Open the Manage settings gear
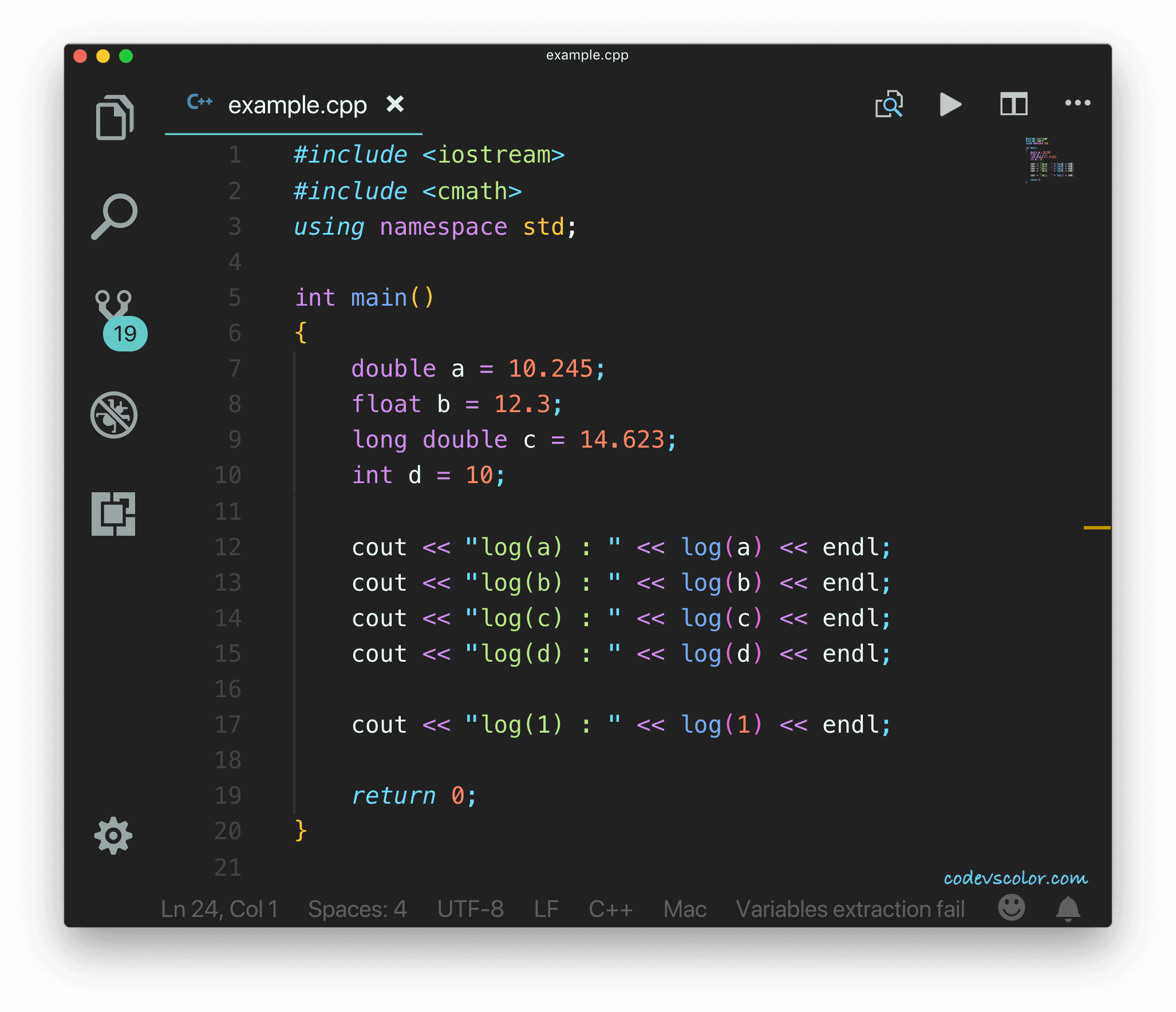The height and width of the screenshot is (1012, 1176). 113,836
